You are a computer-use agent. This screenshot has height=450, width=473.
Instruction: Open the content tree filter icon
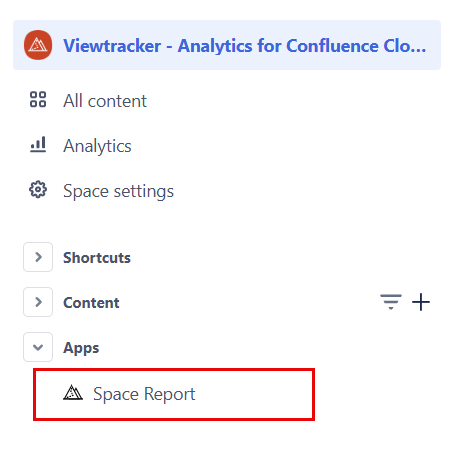[391, 302]
